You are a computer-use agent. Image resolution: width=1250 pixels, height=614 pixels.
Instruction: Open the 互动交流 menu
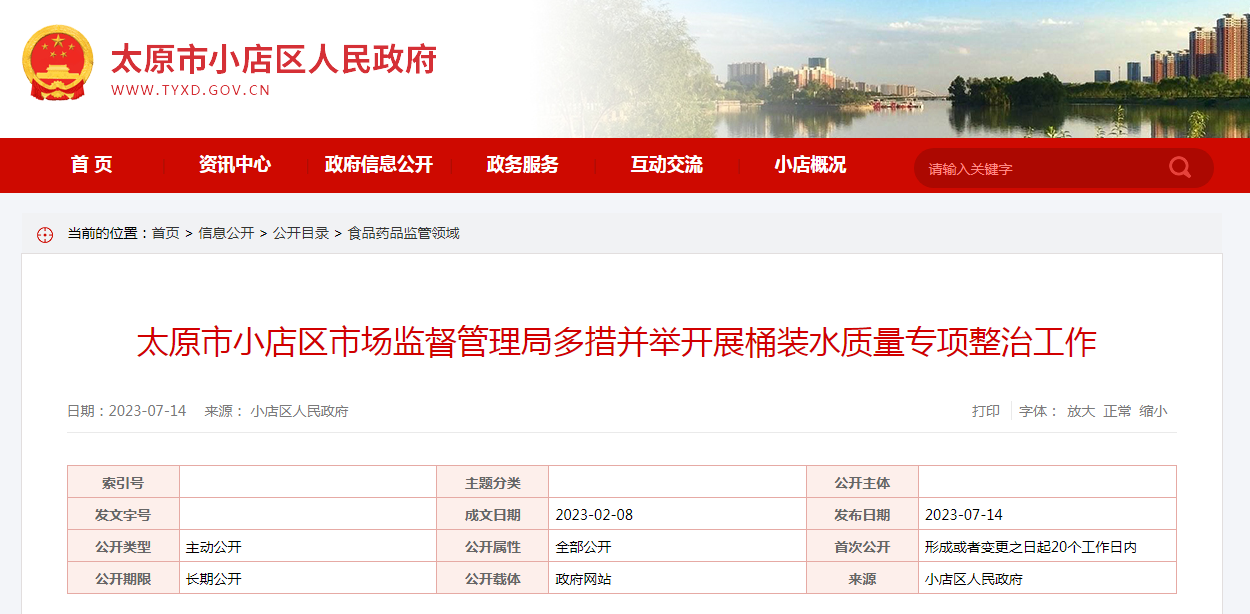pyautogui.click(x=667, y=165)
